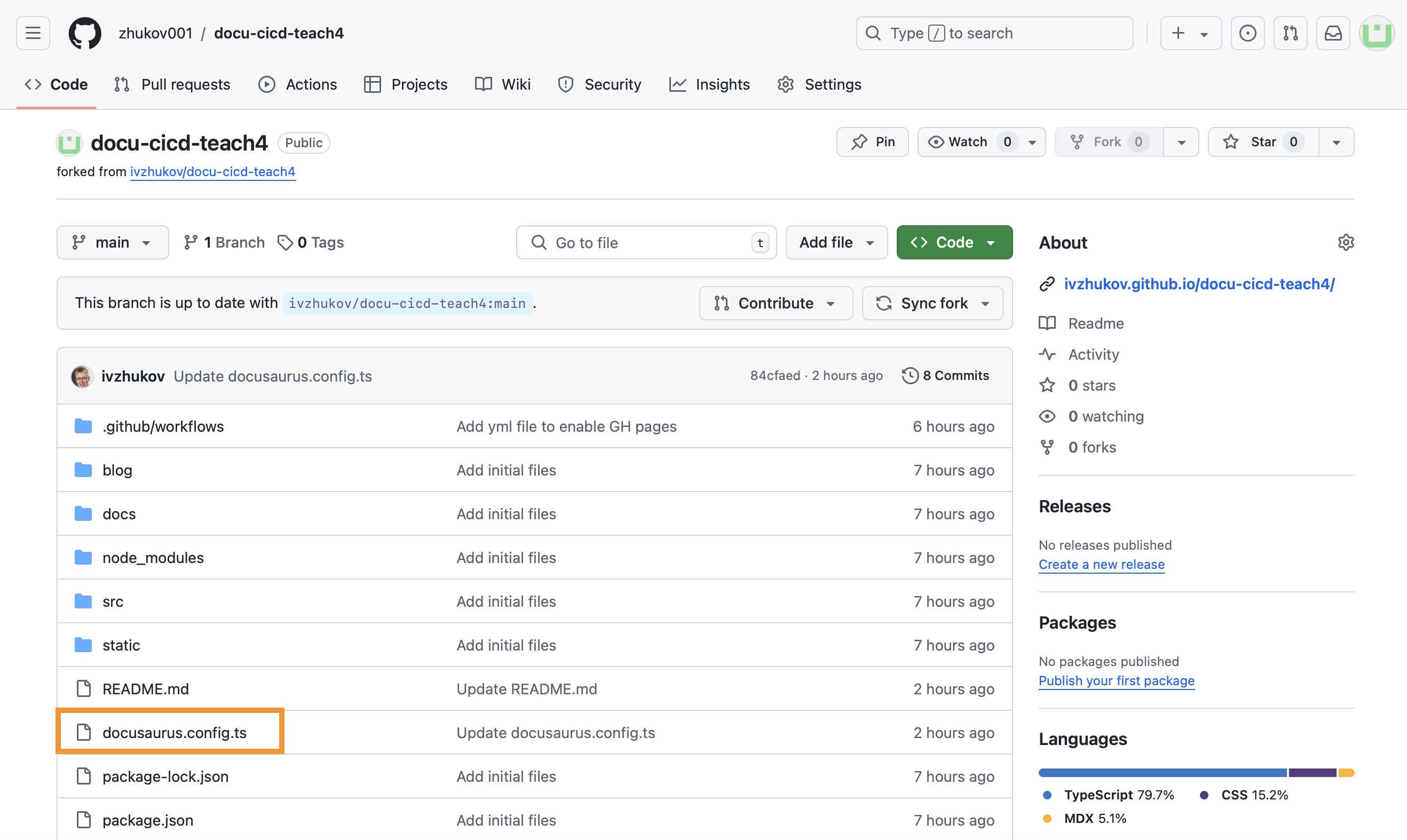The image size is (1407, 840).
Task: Open the pull requests header icon
Action: 1290,33
